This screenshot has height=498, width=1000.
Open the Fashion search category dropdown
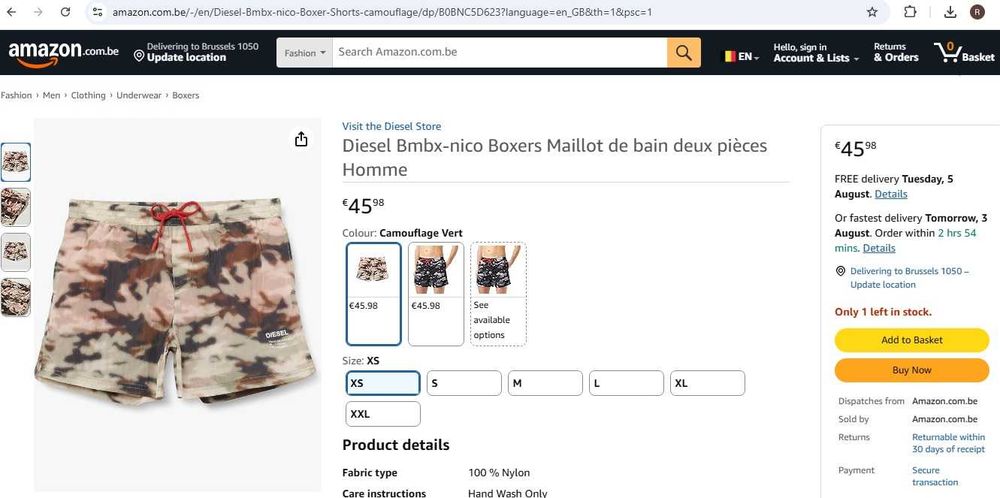304,53
